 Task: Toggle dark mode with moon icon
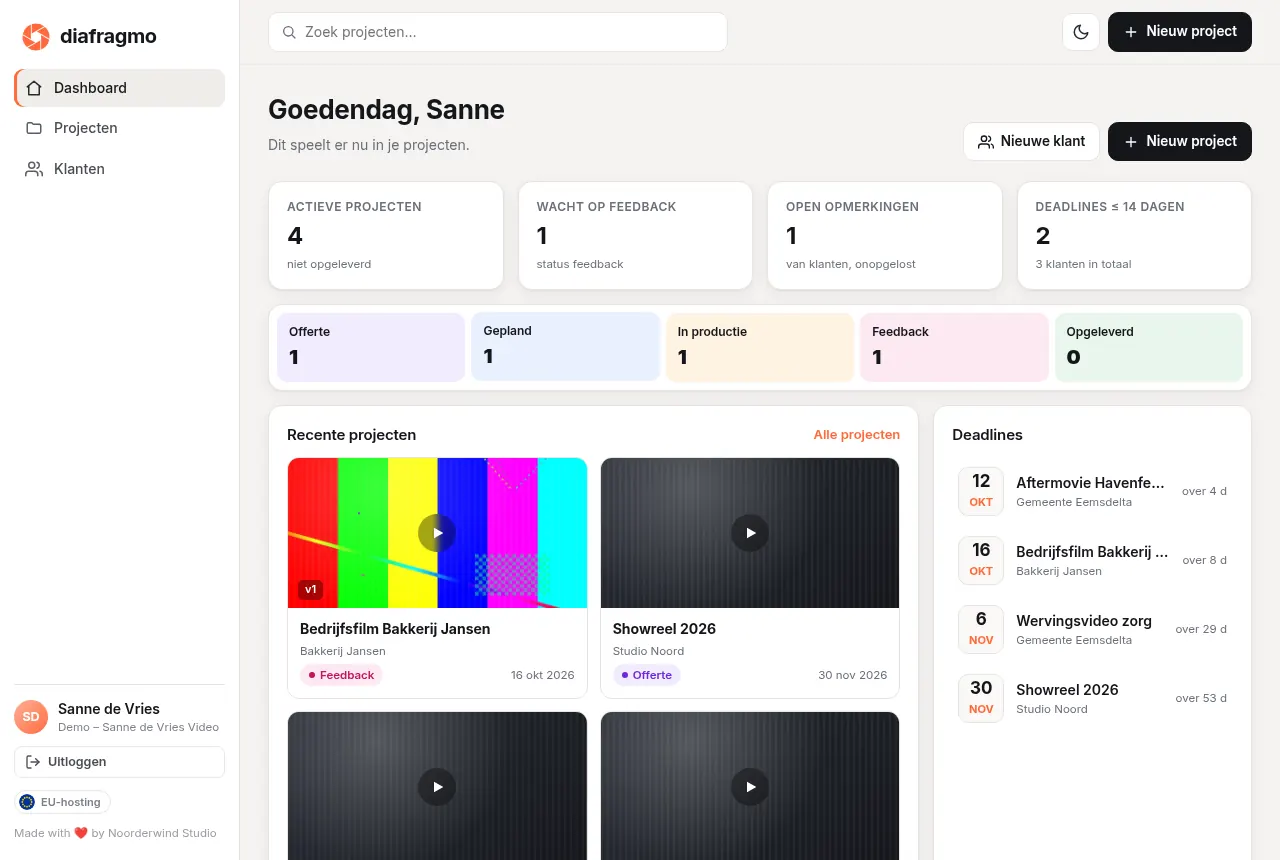1081,32
